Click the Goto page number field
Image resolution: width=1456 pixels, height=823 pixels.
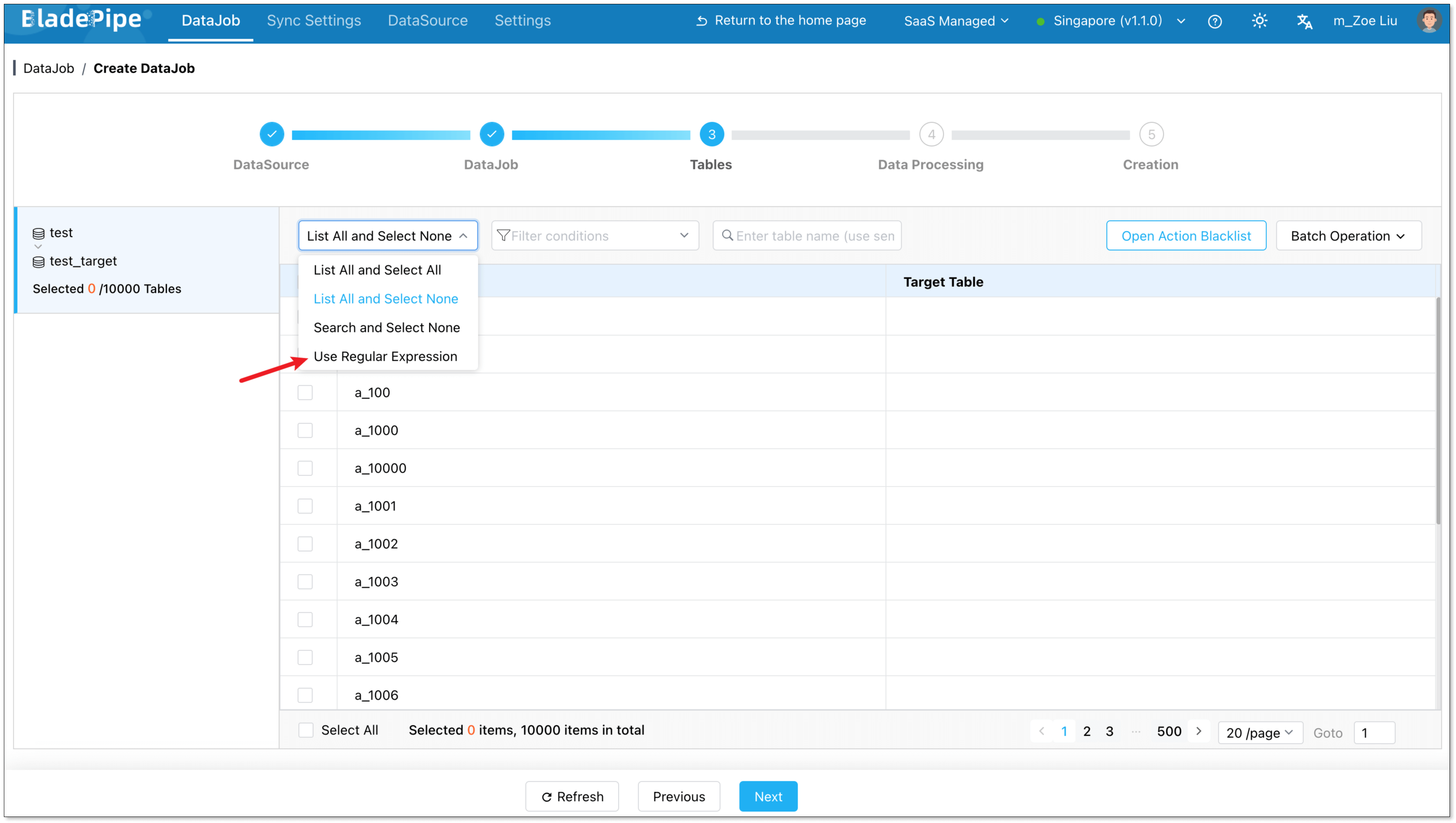(x=1374, y=733)
